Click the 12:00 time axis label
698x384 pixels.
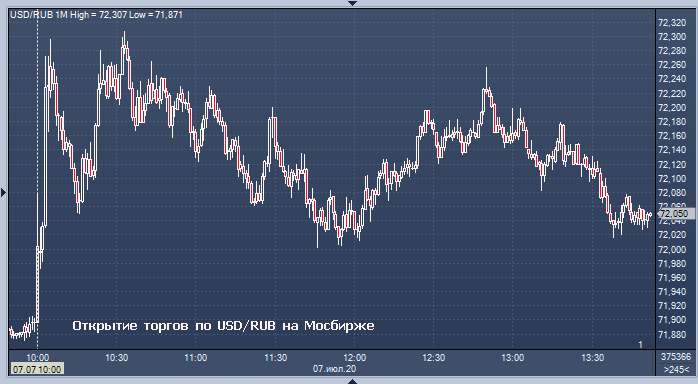(x=355, y=358)
